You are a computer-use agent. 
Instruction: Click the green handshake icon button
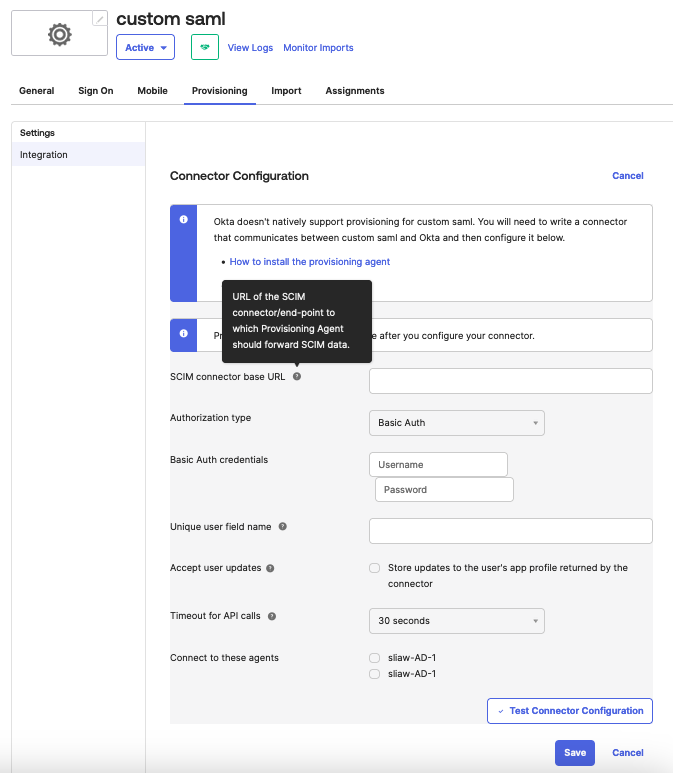[205, 47]
